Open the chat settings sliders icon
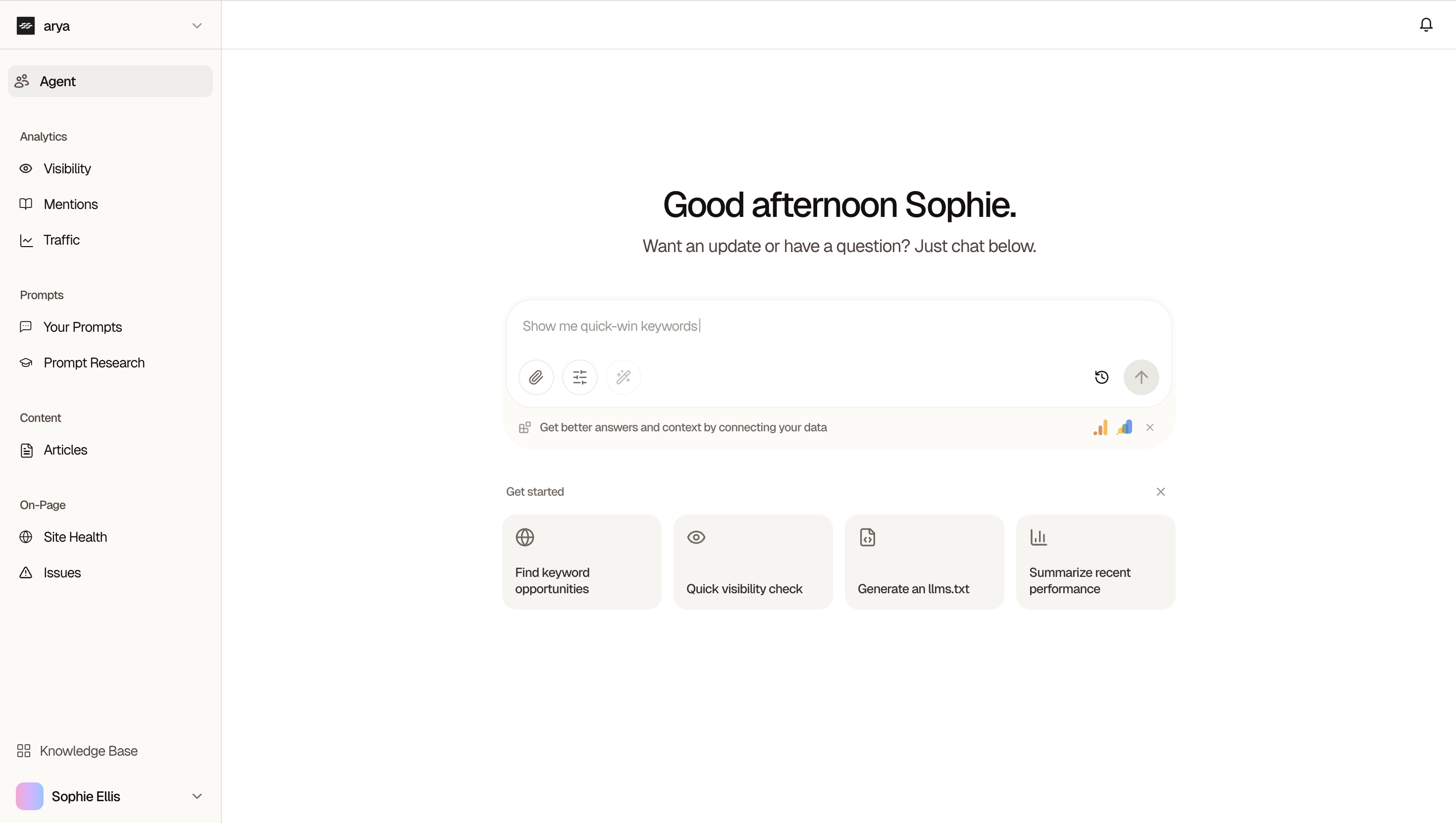This screenshot has width=1456, height=823. [x=579, y=377]
